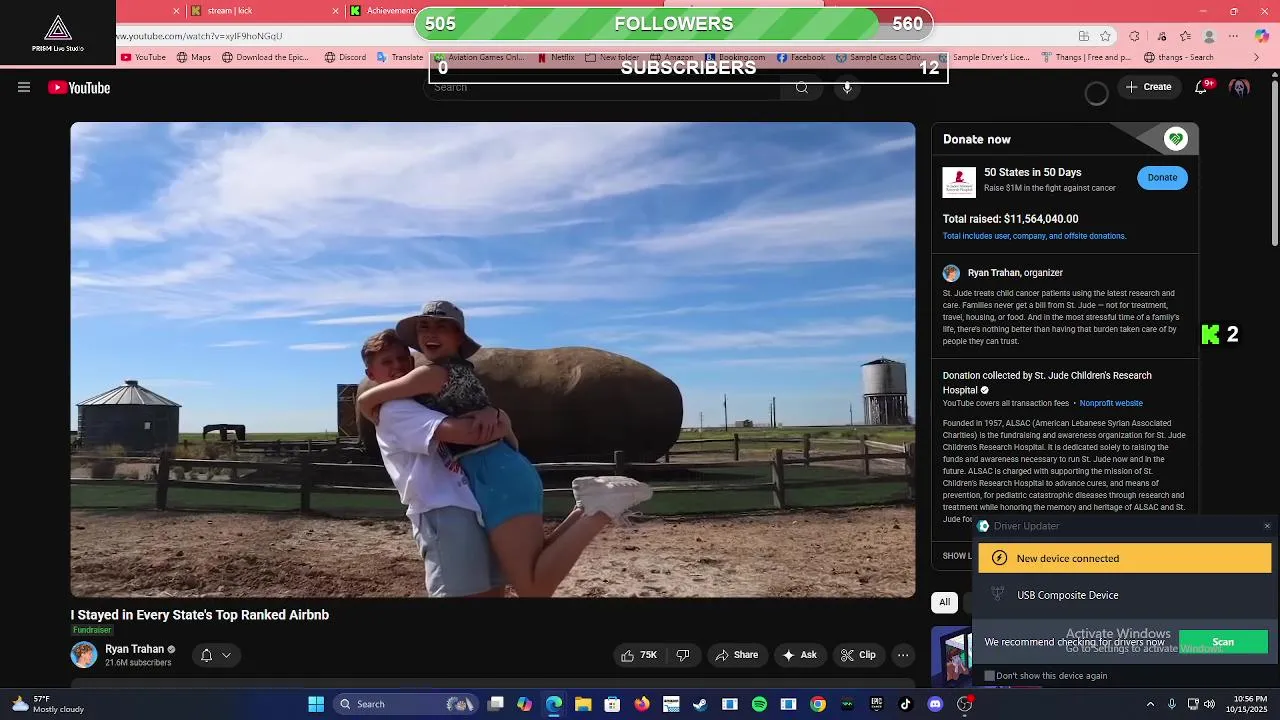Start voice search with the microphone
Screen dimensions: 1280x720
click(x=847, y=88)
